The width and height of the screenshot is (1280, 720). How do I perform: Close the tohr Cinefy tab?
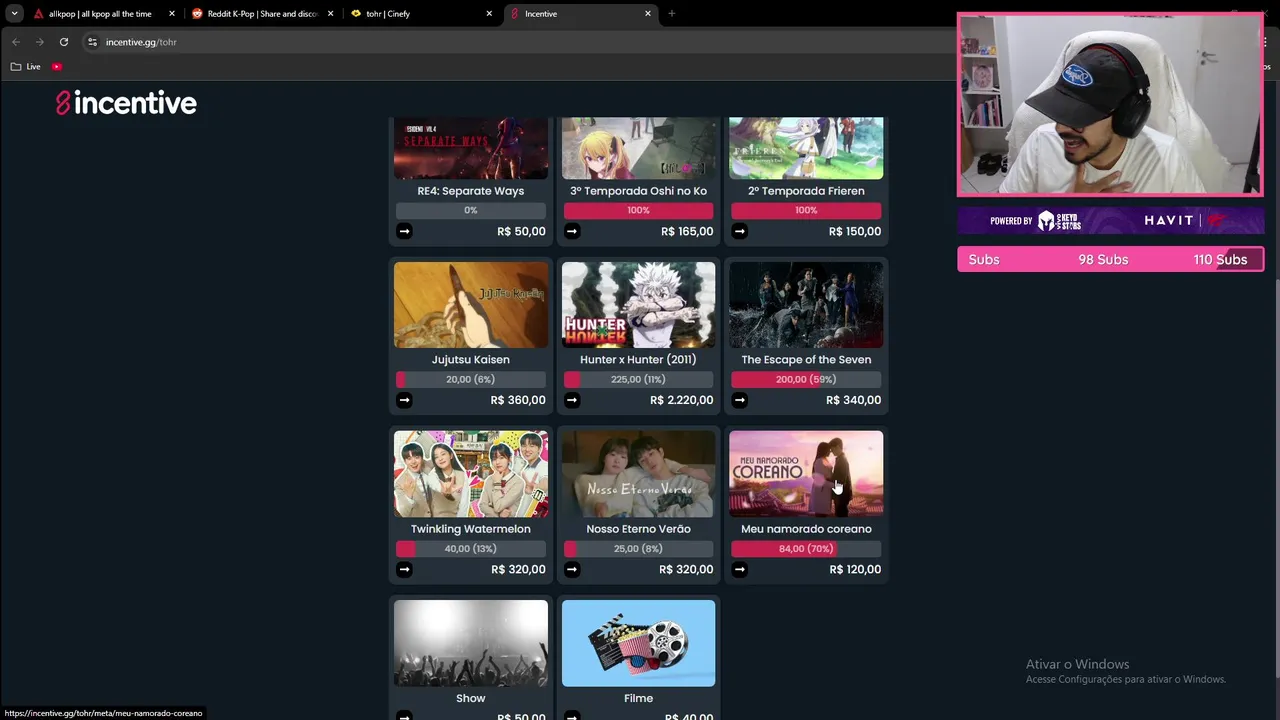[x=489, y=14]
